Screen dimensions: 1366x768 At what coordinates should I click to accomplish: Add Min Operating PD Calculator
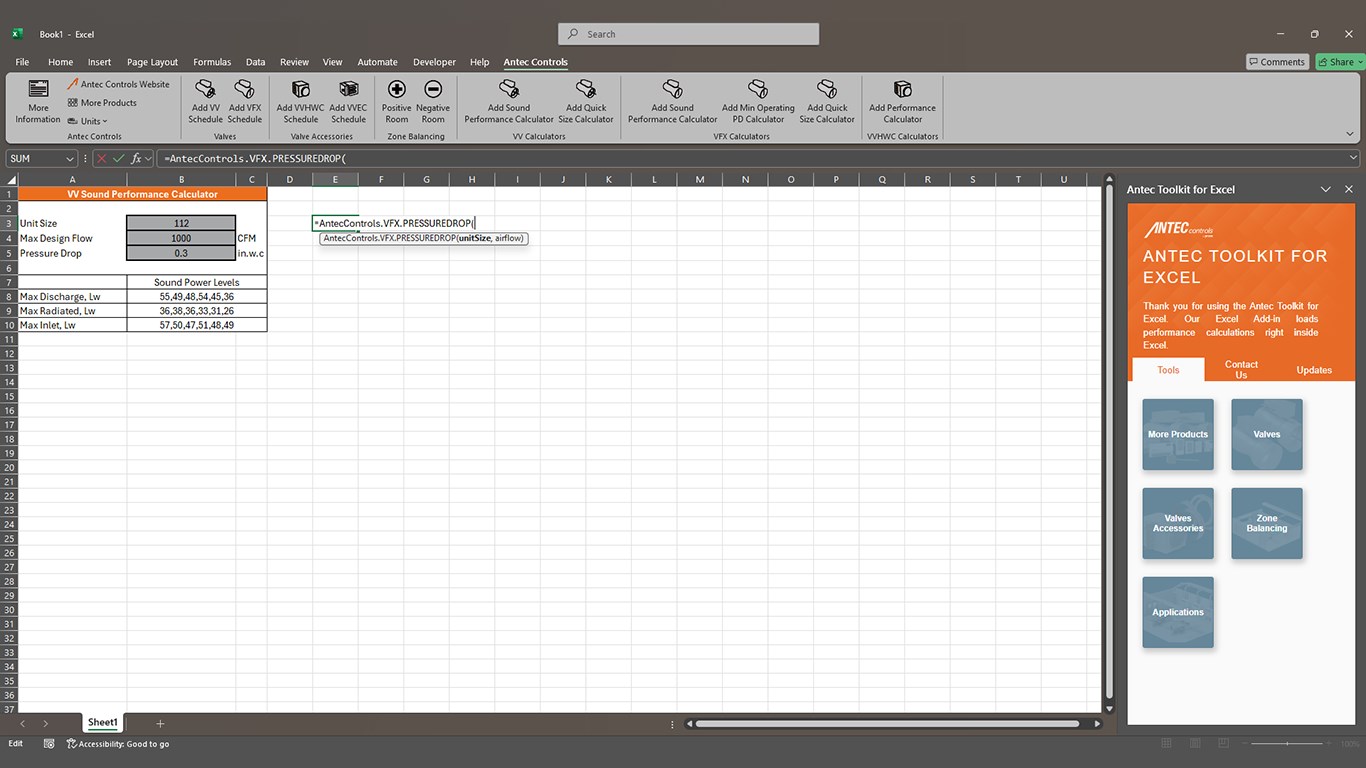(x=758, y=101)
